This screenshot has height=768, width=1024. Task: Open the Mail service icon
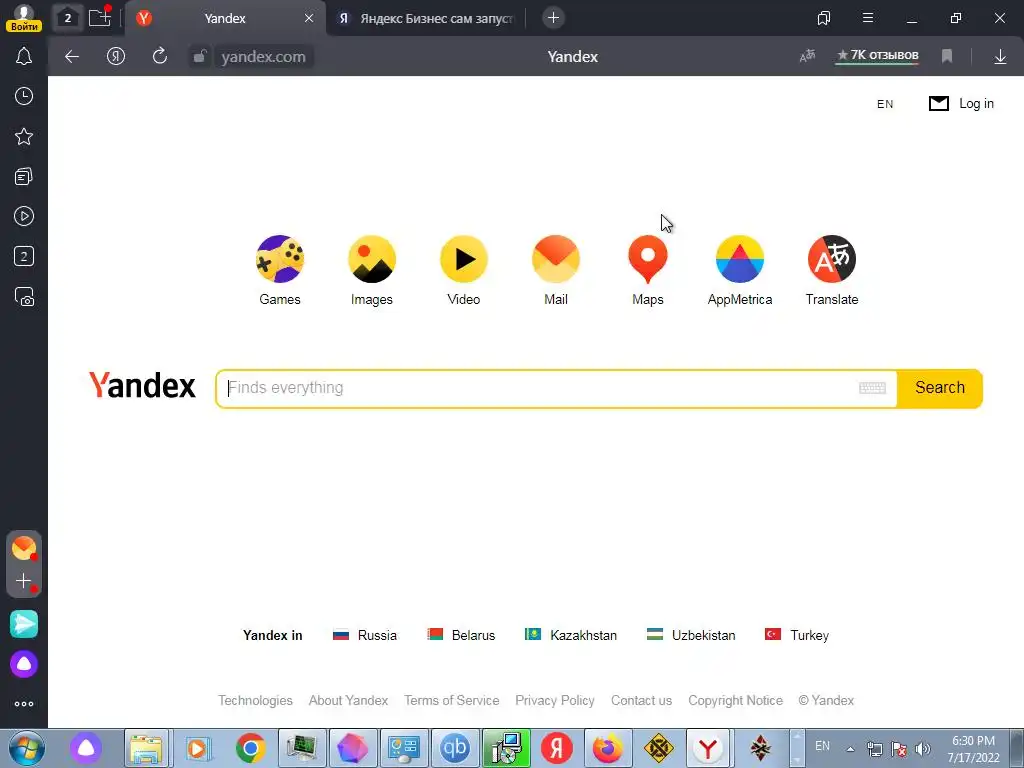(556, 259)
